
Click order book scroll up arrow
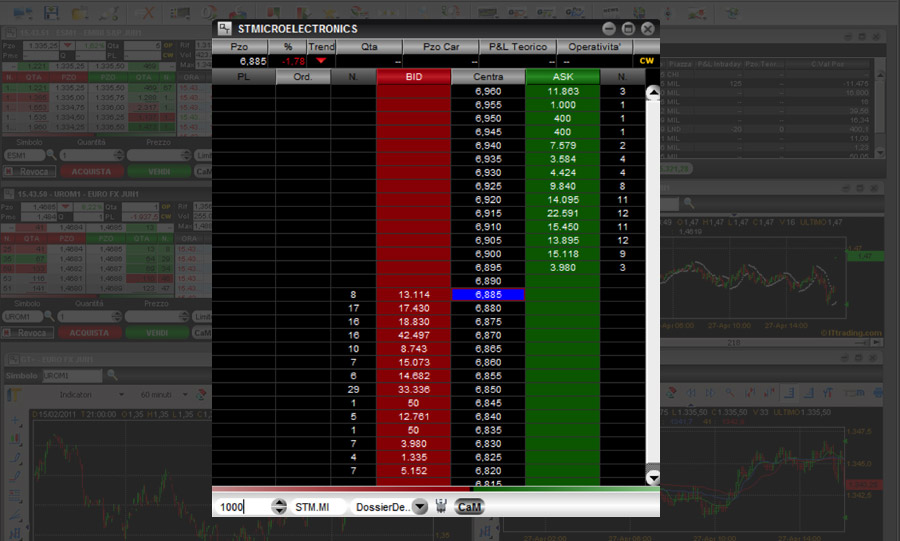(653, 92)
